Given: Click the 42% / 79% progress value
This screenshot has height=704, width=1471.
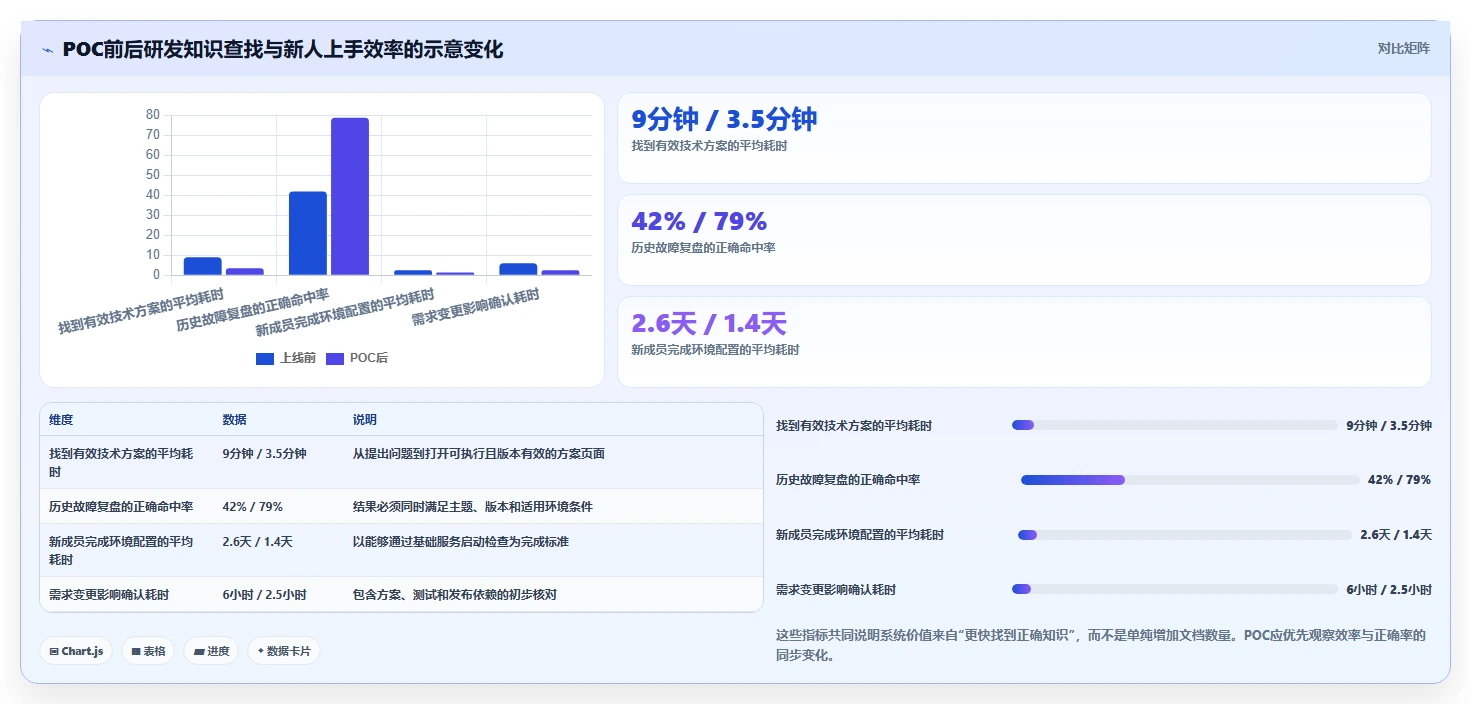Looking at the screenshot, I should click(x=1399, y=480).
